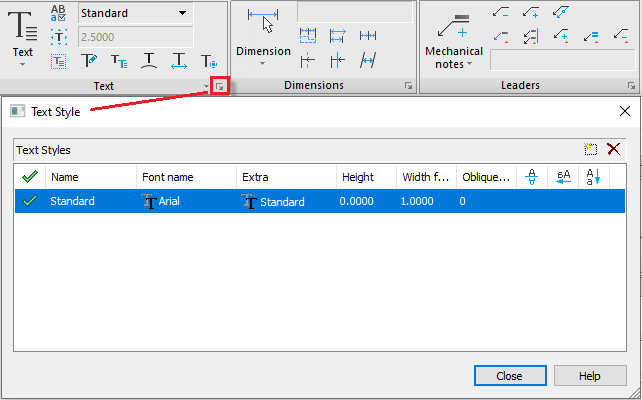The width and height of the screenshot is (642, 400).
Task: Click the dimension with dashed rectangle icon
Action: [307, 36]
